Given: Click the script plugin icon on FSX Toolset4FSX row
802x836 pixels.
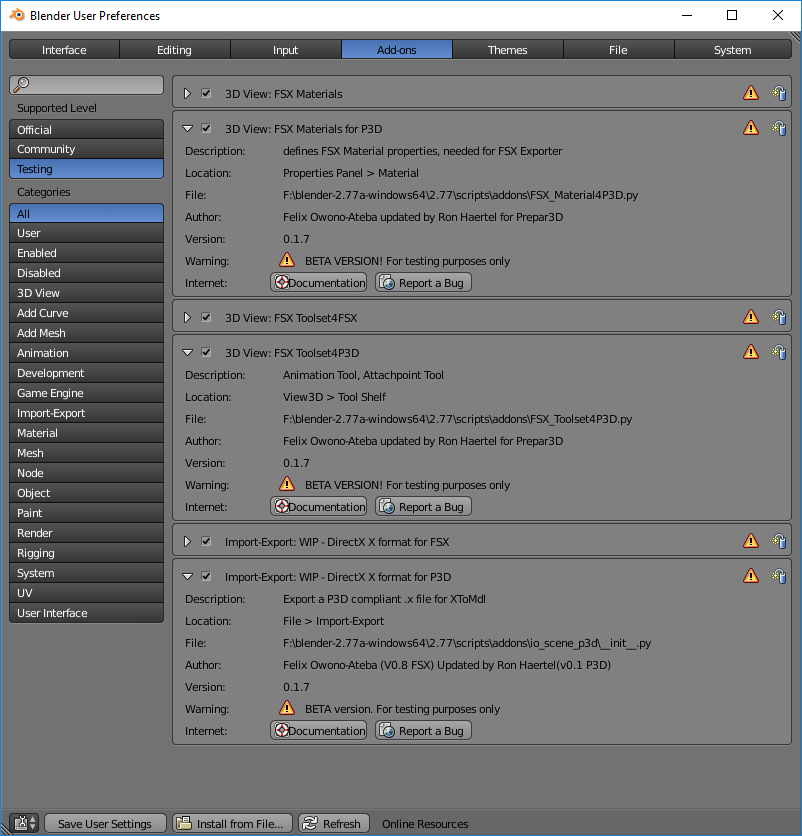Looking at the screenshot, I should [779, 317].
